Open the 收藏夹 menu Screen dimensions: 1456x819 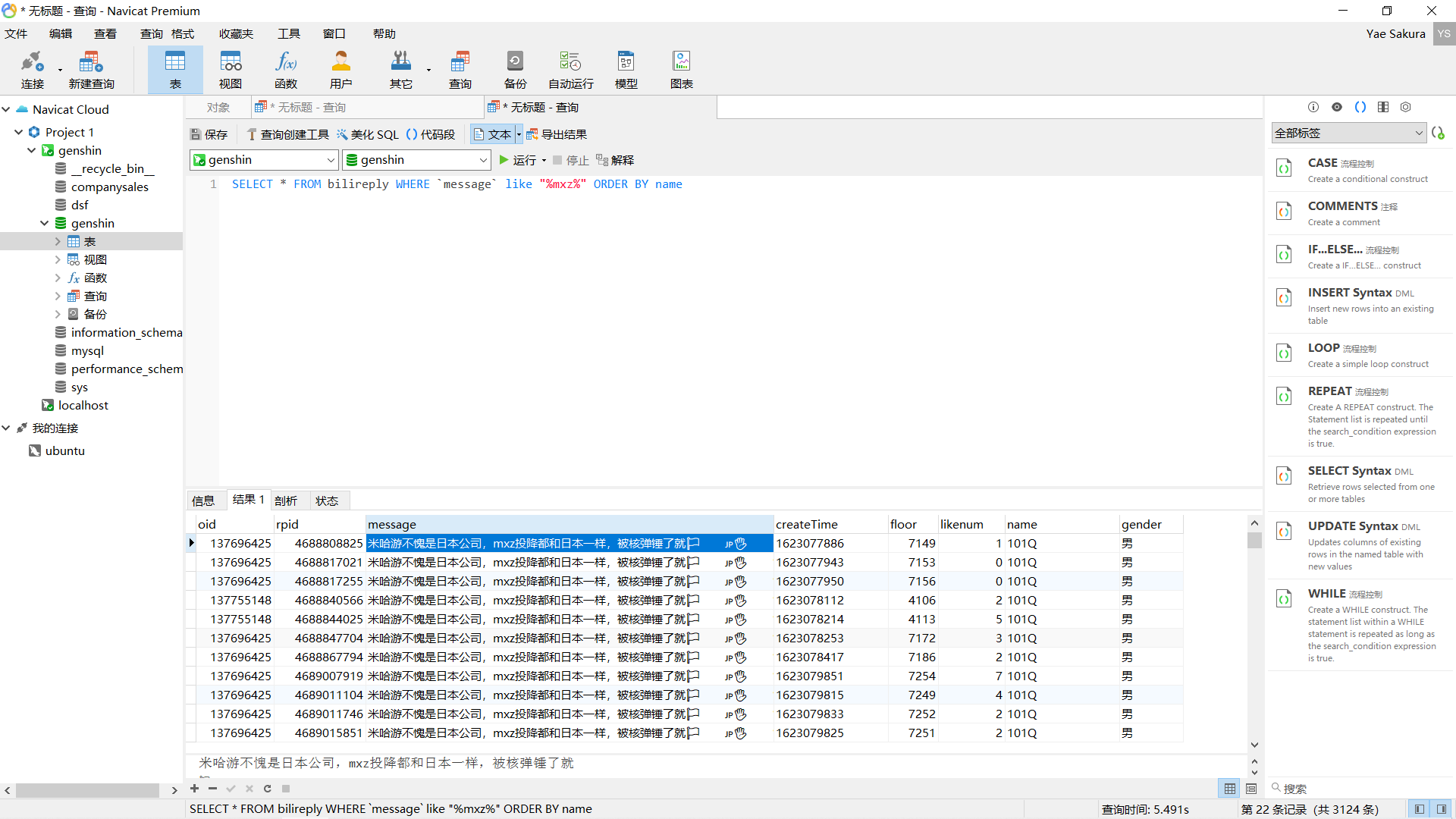(x=236, y=33)
